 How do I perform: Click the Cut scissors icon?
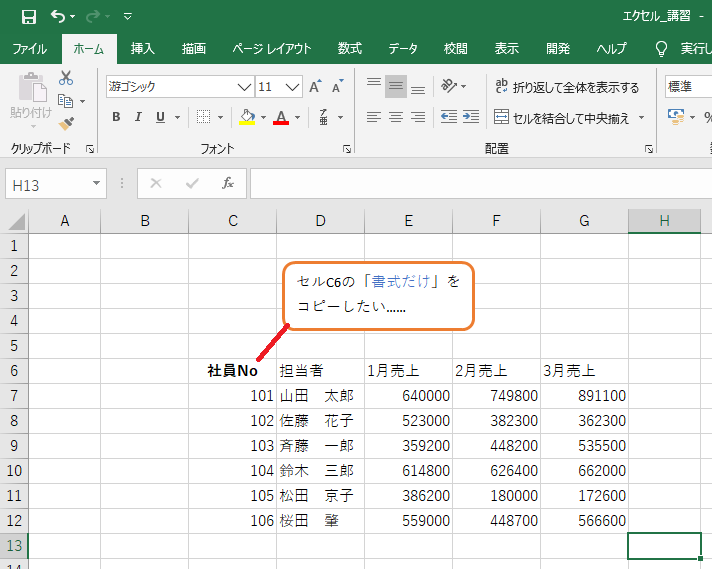(x=66, y=78)
